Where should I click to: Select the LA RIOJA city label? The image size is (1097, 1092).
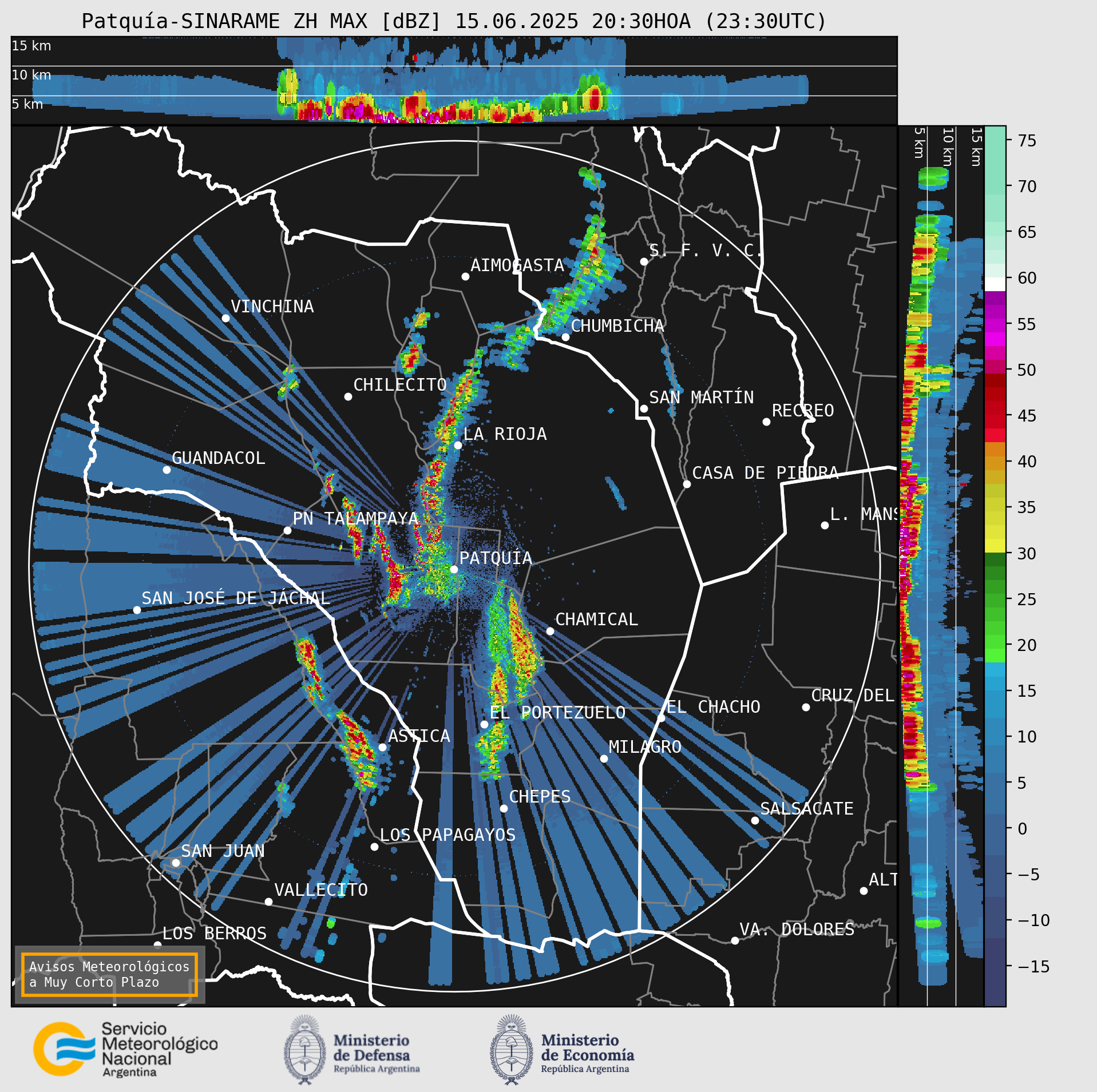point(505,434)
